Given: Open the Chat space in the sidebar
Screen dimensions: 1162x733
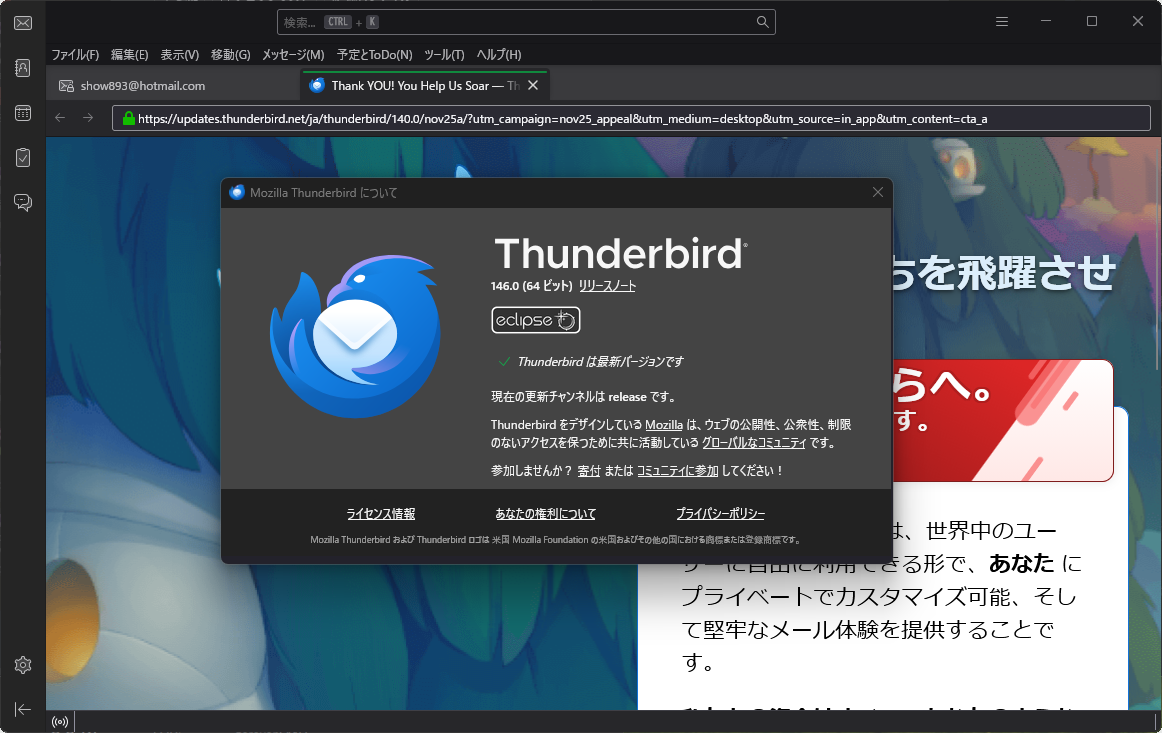Looking at the screenshot, I should [x=22, y=202].
